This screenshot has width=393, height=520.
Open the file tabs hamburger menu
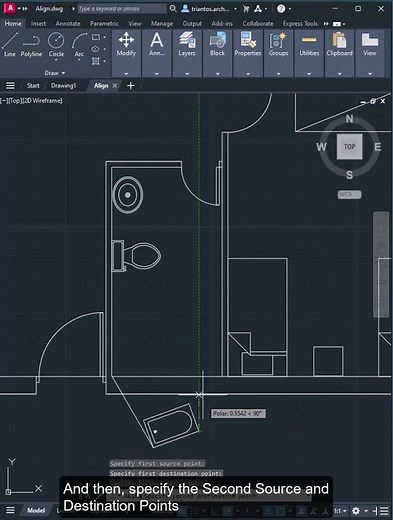tap(10, 86)
